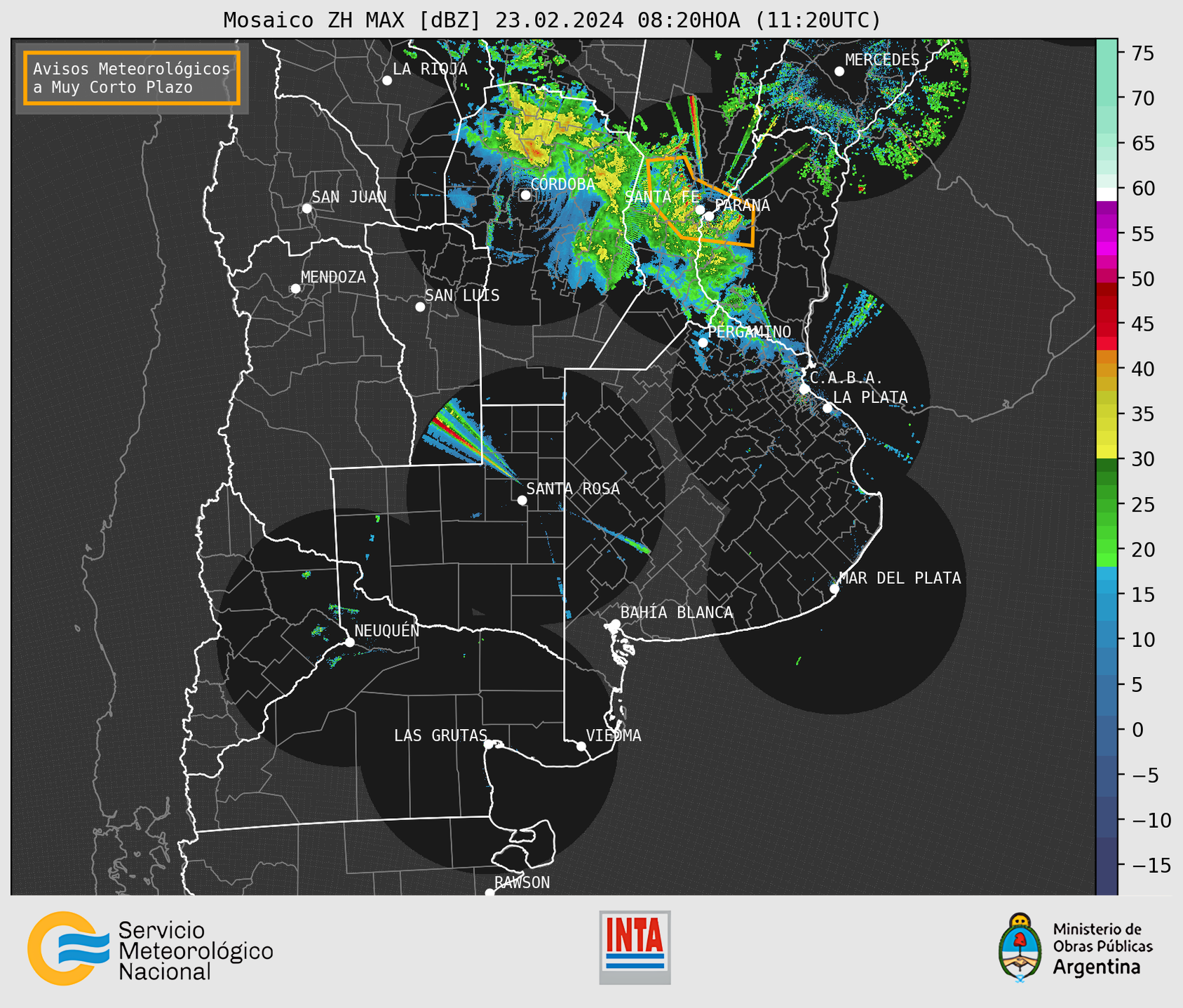This screenshot has width=1183, height=1008.
Task: Click the MERCEDES city label
Action: [882, 60]
